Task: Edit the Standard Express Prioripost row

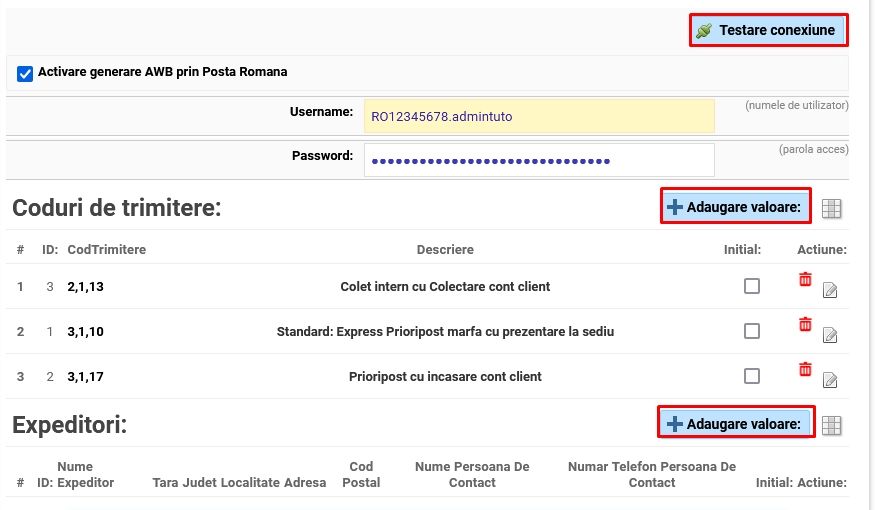Action: (x=830, y=335)
